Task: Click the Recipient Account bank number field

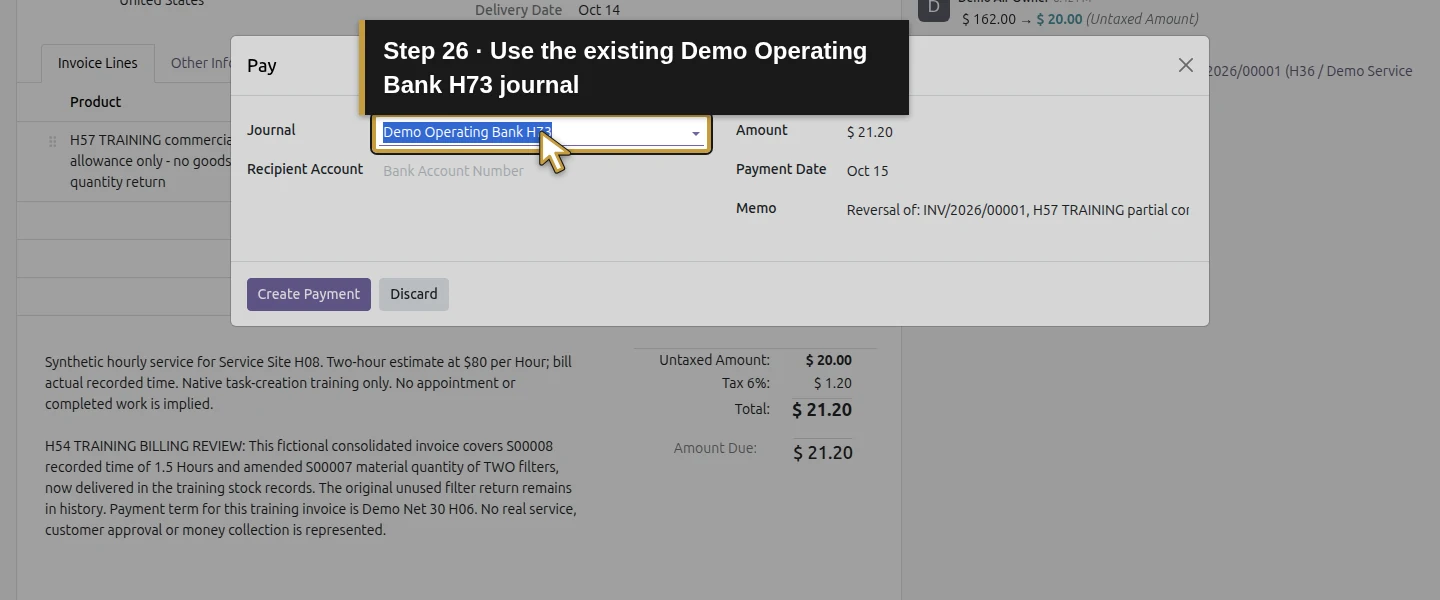Action: pos(543,171)
